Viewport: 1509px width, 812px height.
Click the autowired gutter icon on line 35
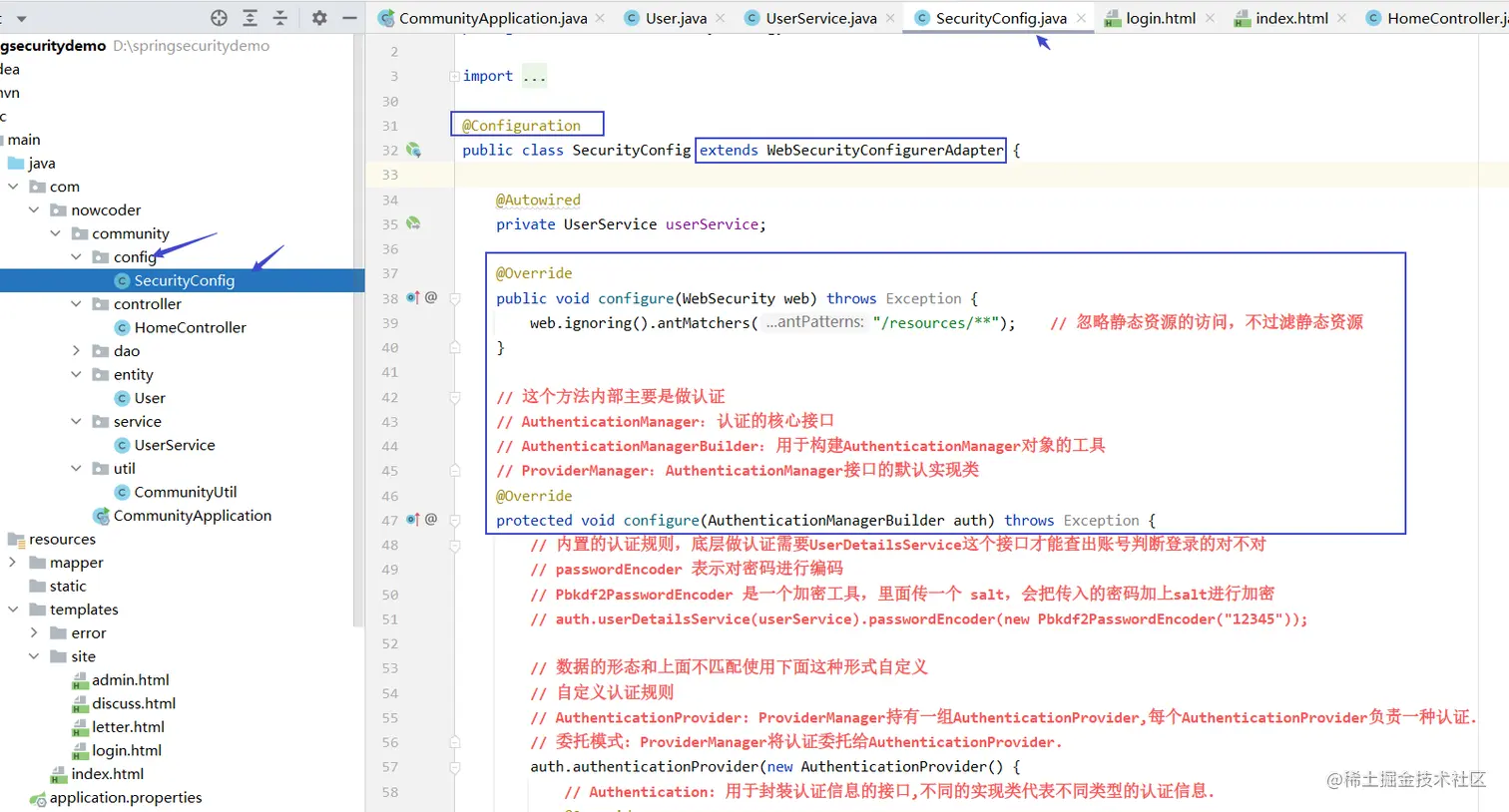[x=413, y=223]
